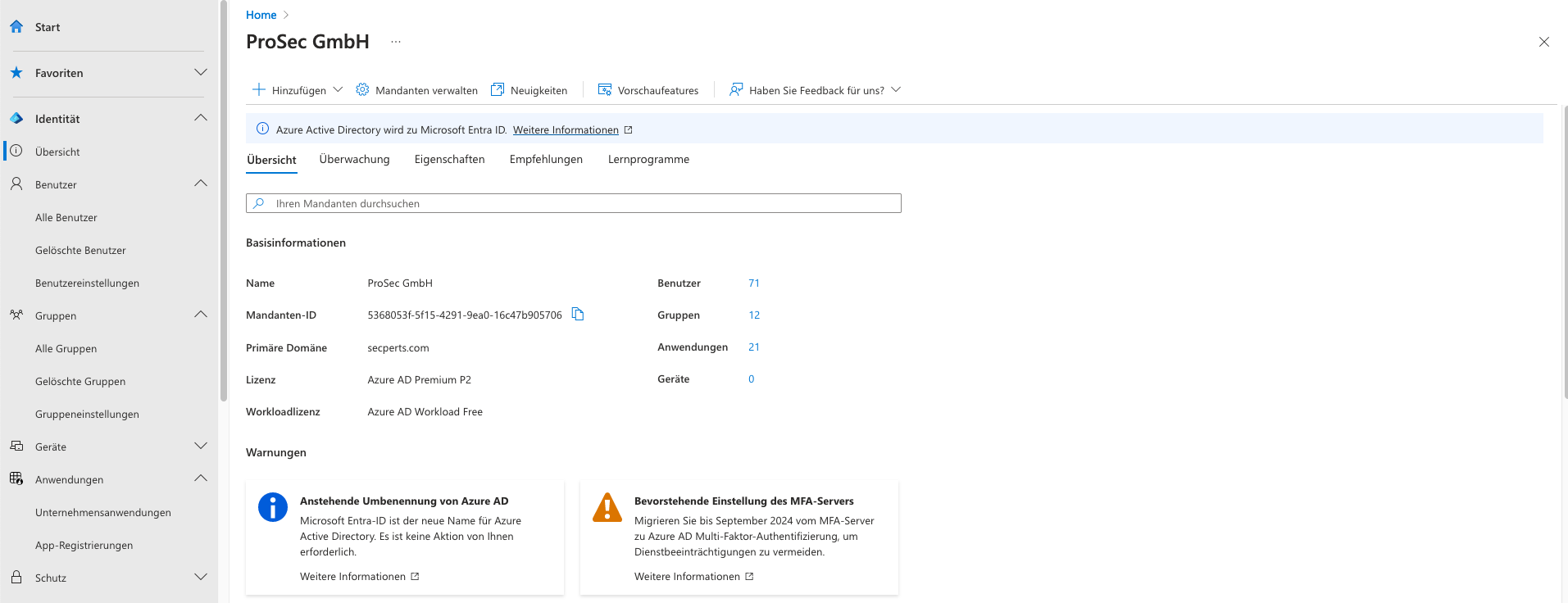
Task: Click the main page vertical scrollbar
Action: click(1565, 252)
